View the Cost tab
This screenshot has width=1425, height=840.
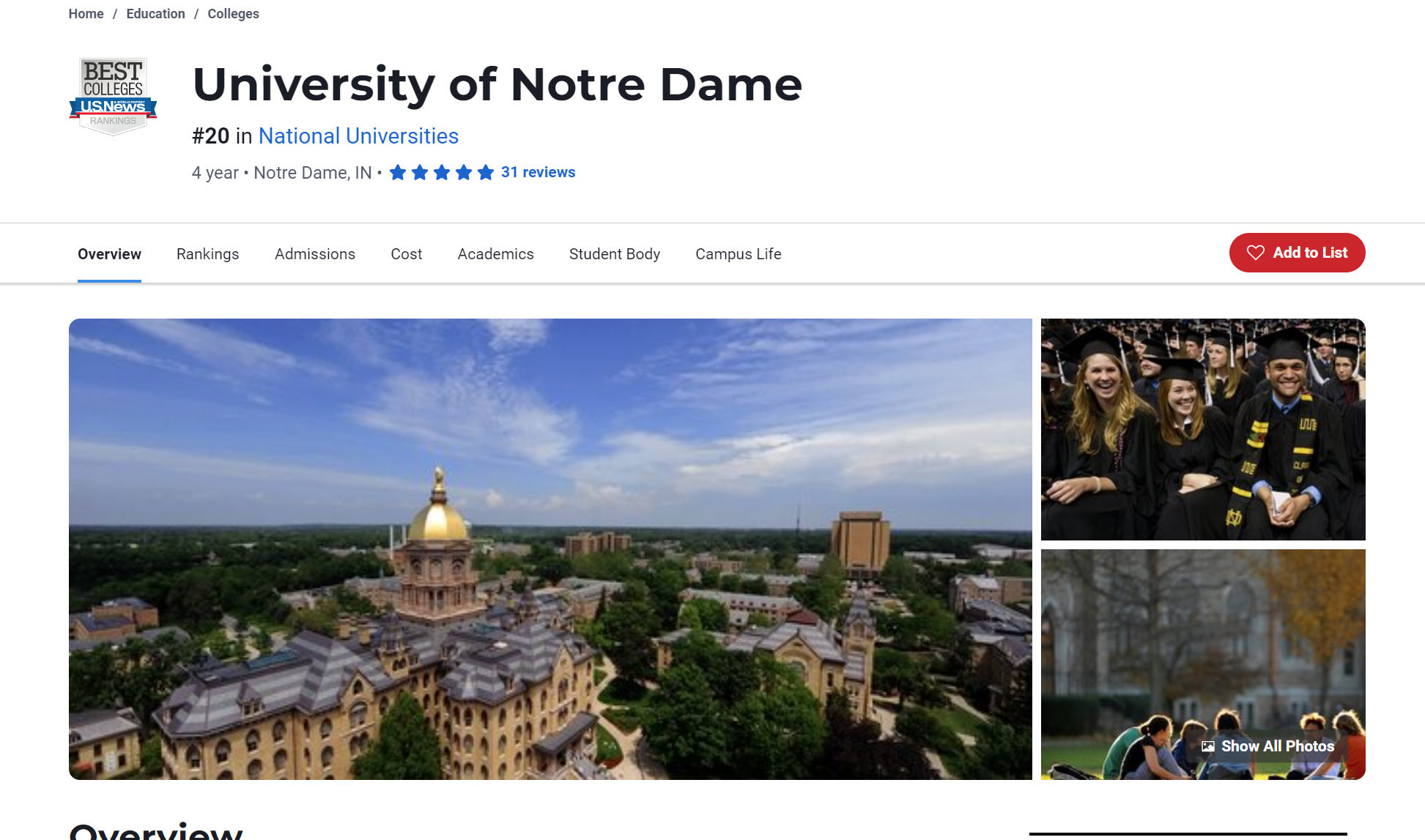click(x=406, y=254)
